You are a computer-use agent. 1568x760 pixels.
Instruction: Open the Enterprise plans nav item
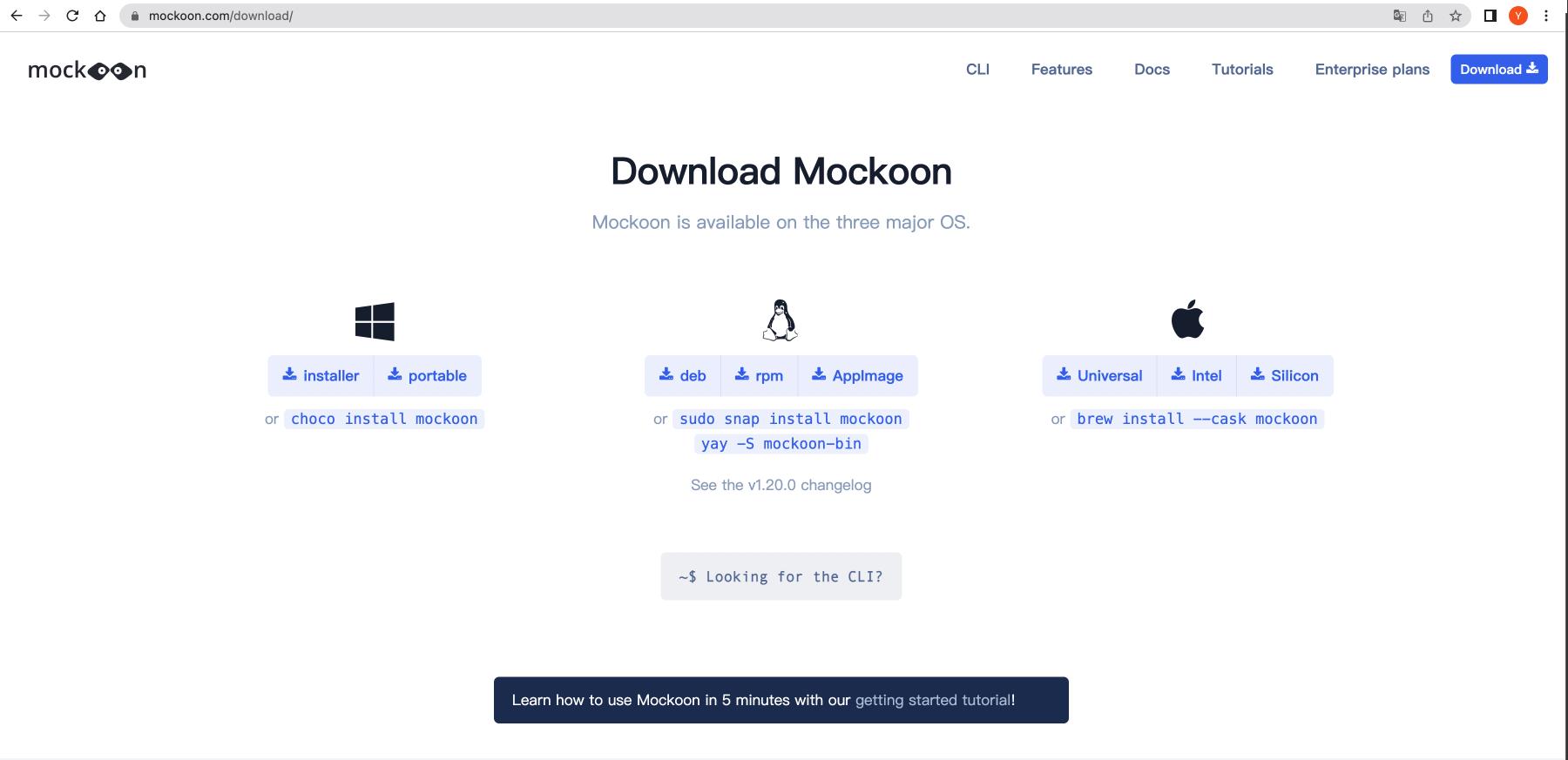[x=1372, y=70]
